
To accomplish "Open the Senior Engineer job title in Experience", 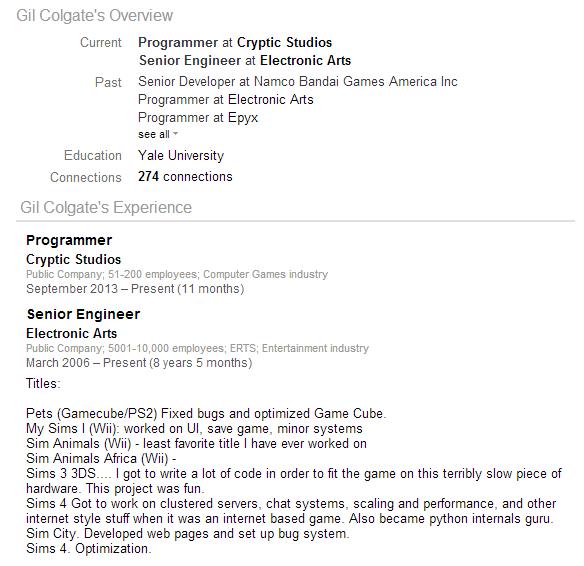I will coord(83,314).
